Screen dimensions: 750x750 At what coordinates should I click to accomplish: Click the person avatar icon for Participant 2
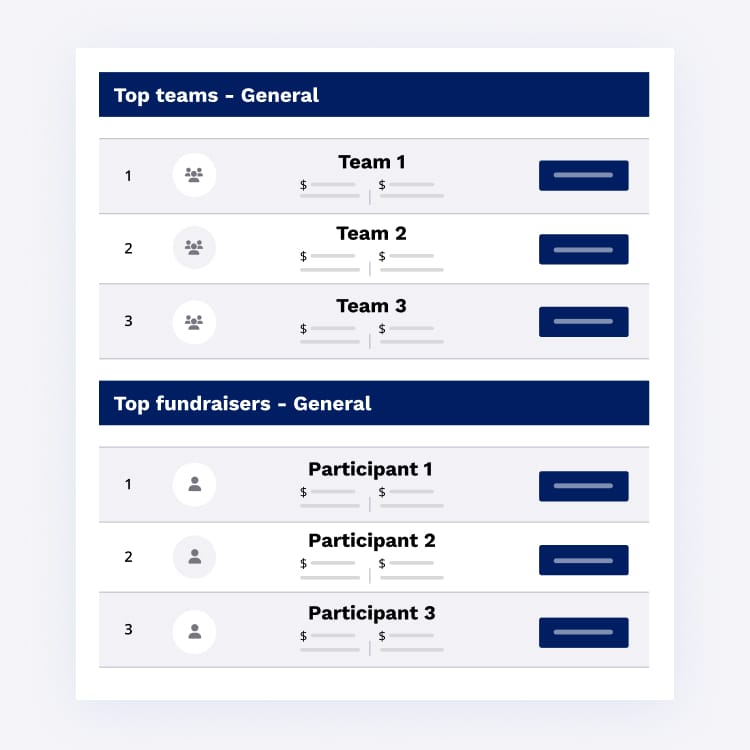pyautogui.click(x=194, y=557)
